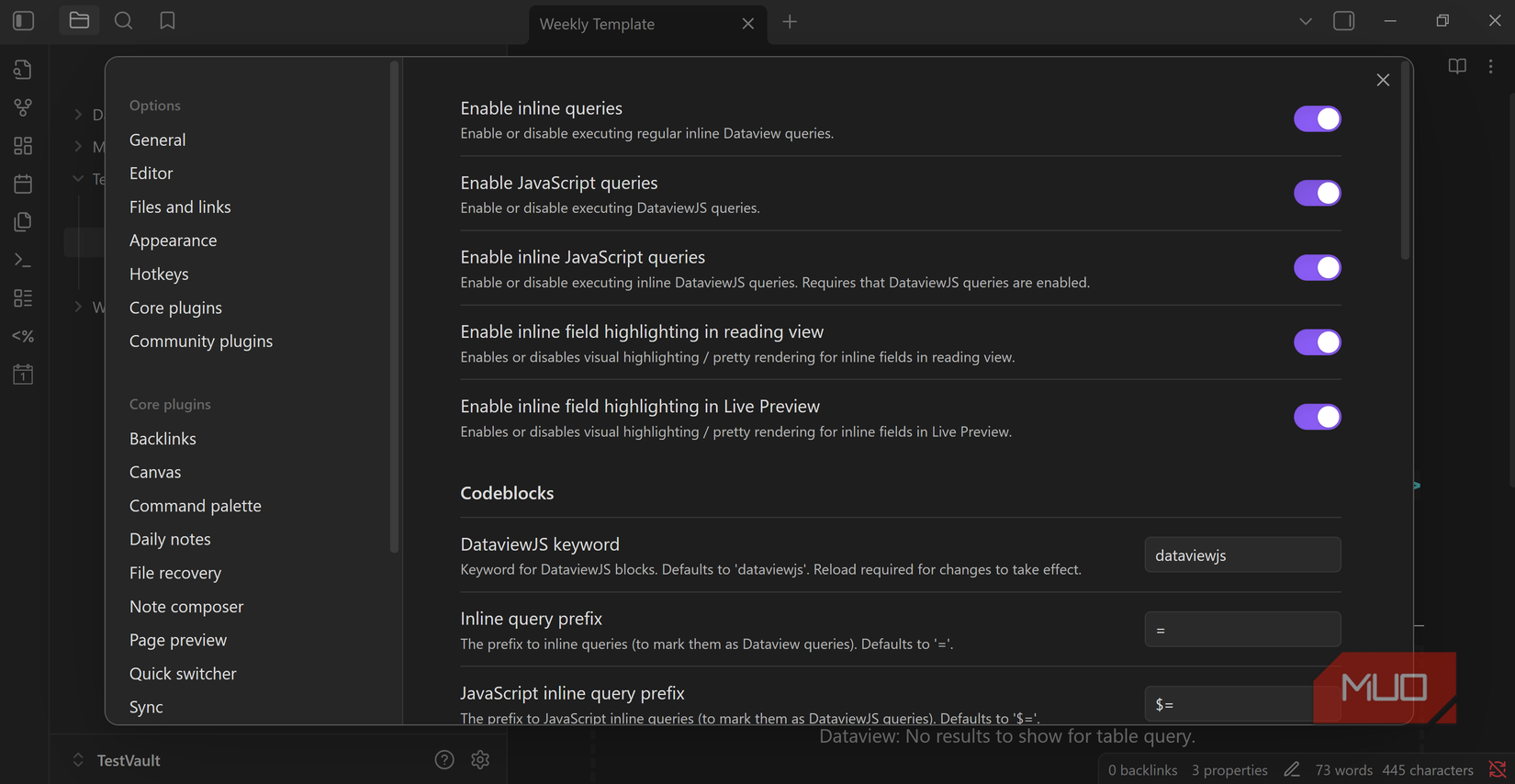Toggle inline field highlighting in Live Preview
Screen dimensions: 1515x784
[1317, 417]
